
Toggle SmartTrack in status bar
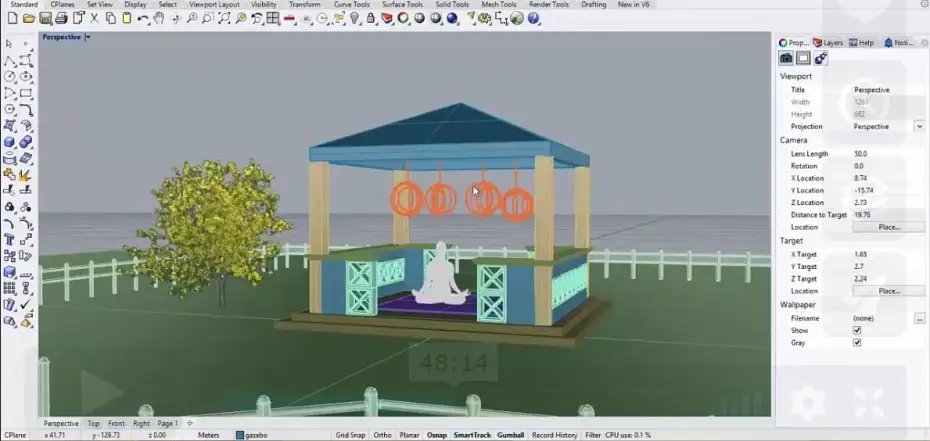click(x=472, y=435)
